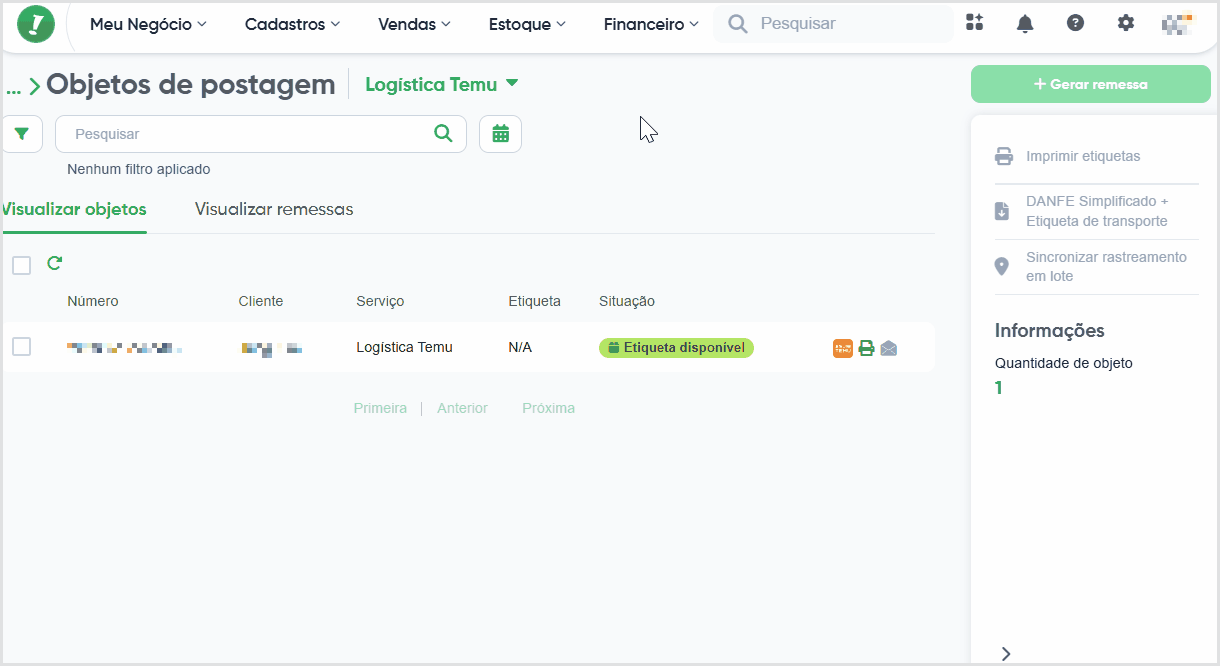Click the Nenhum filtro aplicado text
Viewport: 1220px width, 666px height.
(139, 169)
